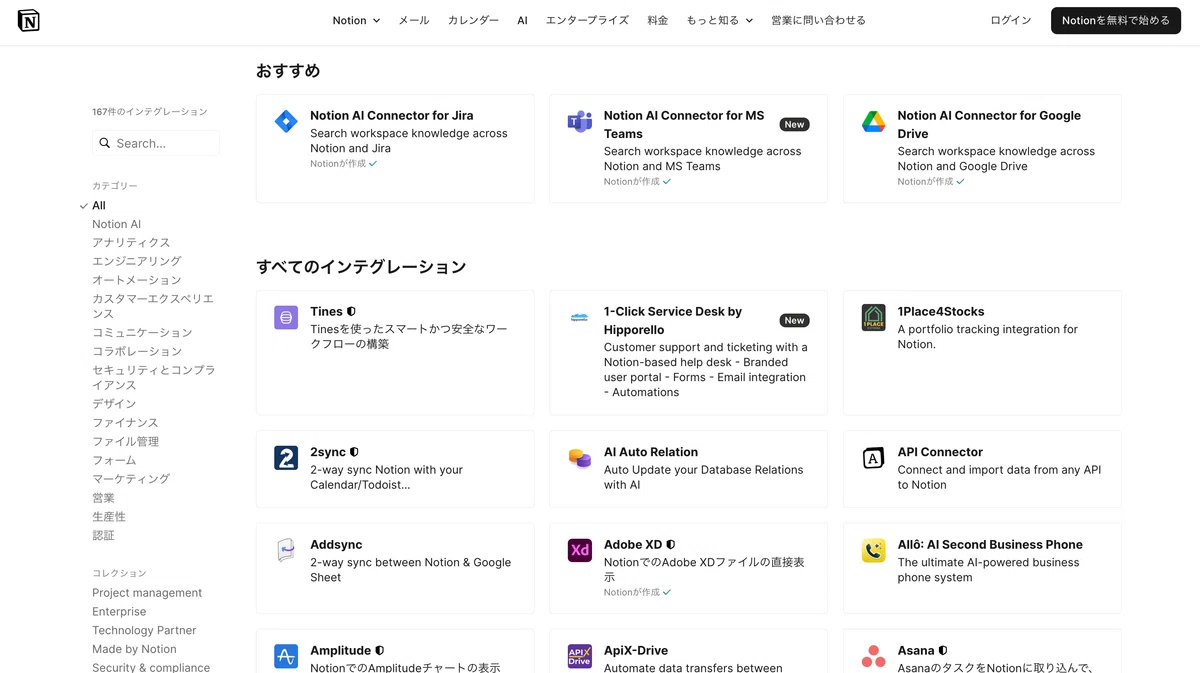Click the MS Teams connector icon
Screen dimensions: 1200x673
(x=580, y=122)
